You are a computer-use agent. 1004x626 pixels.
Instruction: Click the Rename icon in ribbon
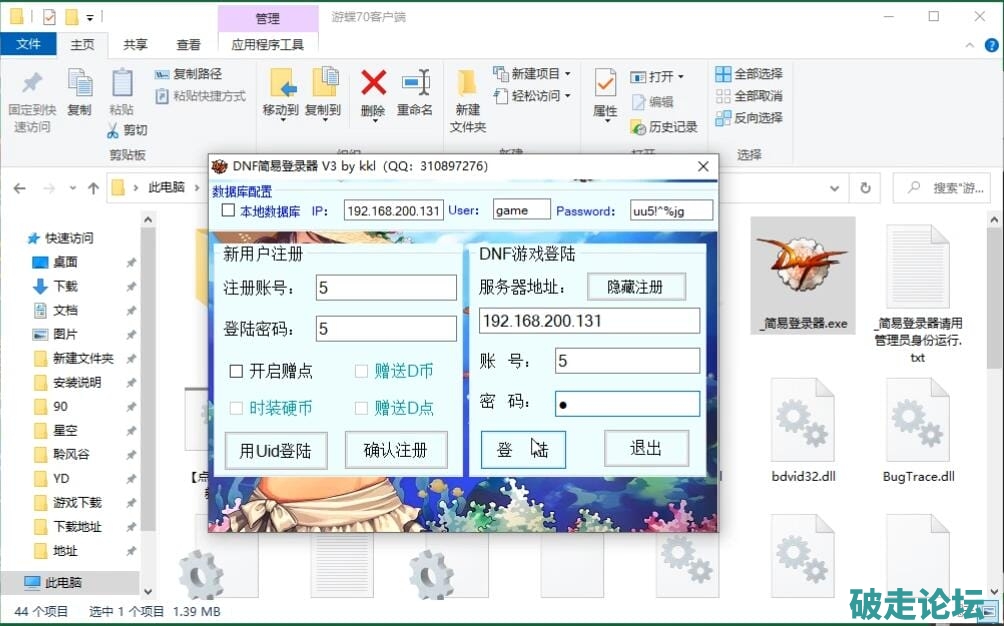point(415,83)
